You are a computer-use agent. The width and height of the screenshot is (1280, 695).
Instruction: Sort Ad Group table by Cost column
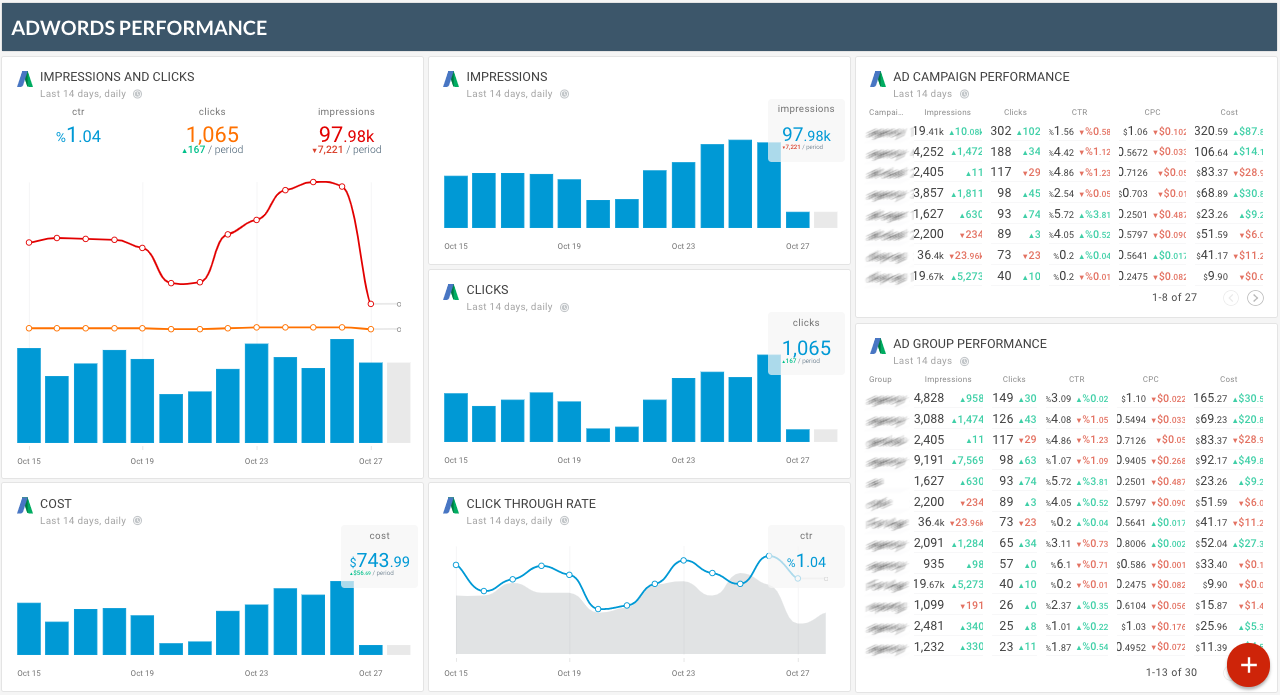pyautogui.click(x=1229, y=380)
